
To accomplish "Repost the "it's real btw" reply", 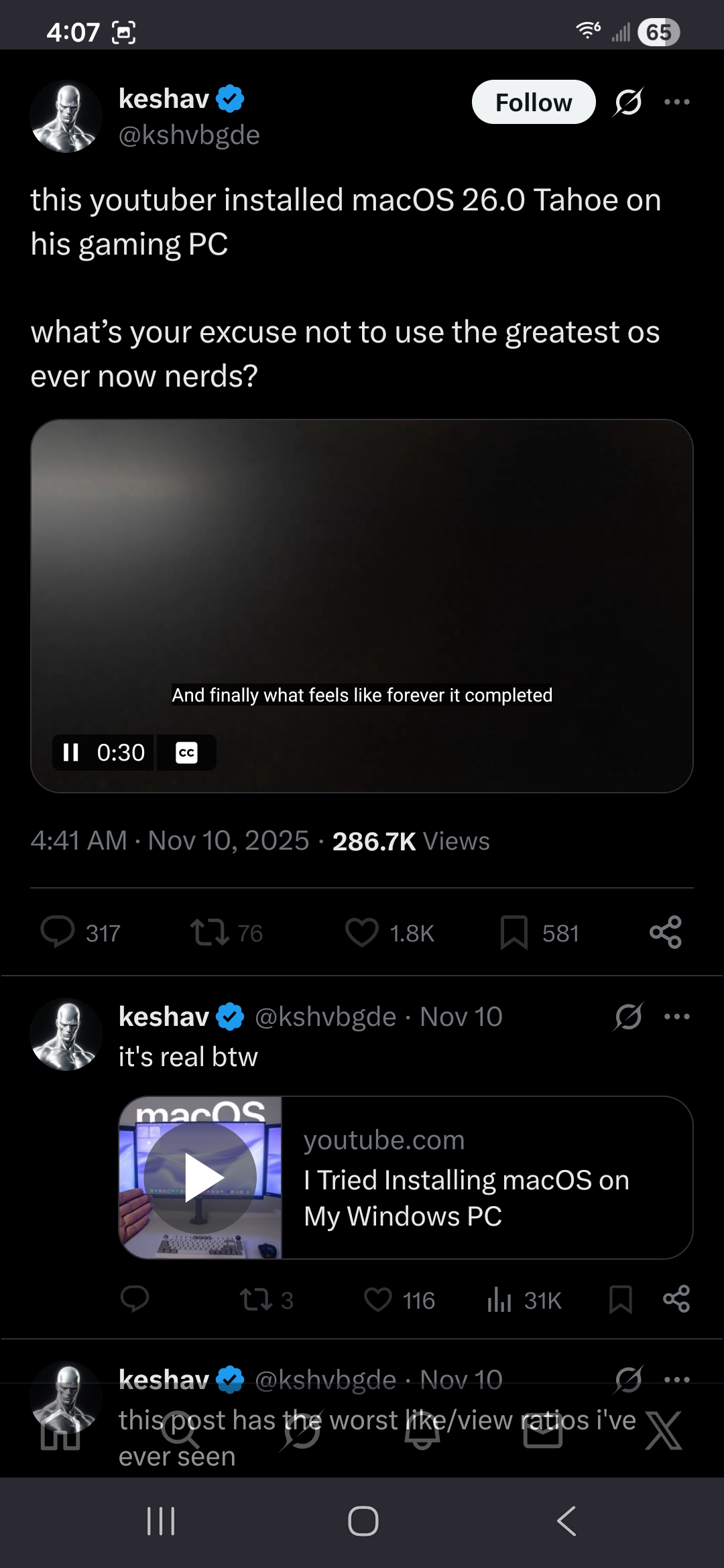I will click(x=256, y=1300).
